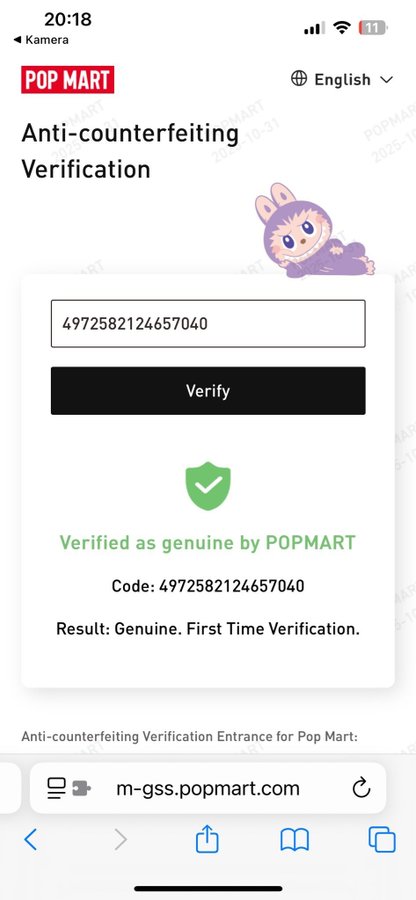
Task: Tap the m-gss.popmart.com address bar
Action: pyautogui.click(x=208, y=788)
